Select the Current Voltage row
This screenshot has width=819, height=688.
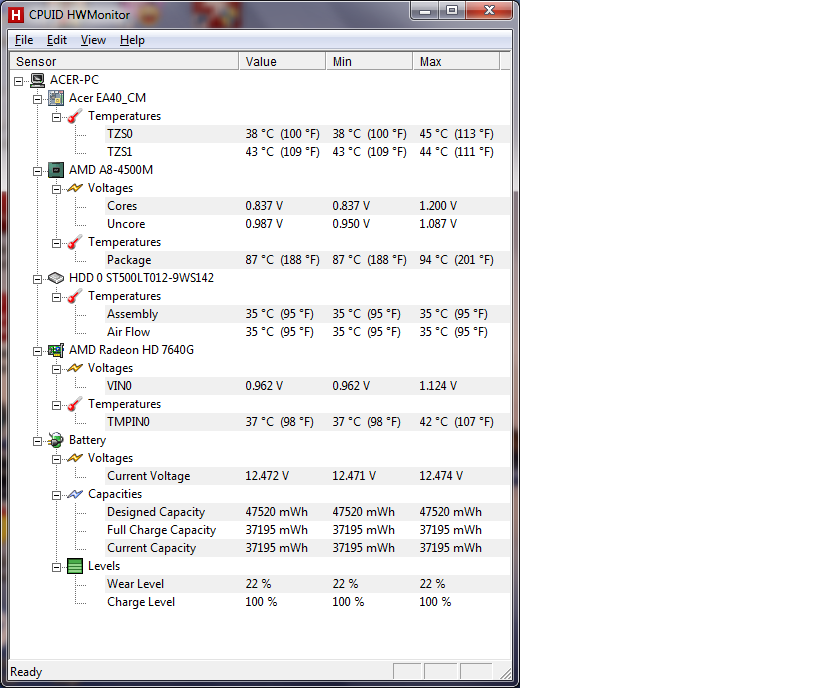click(307, 476)
